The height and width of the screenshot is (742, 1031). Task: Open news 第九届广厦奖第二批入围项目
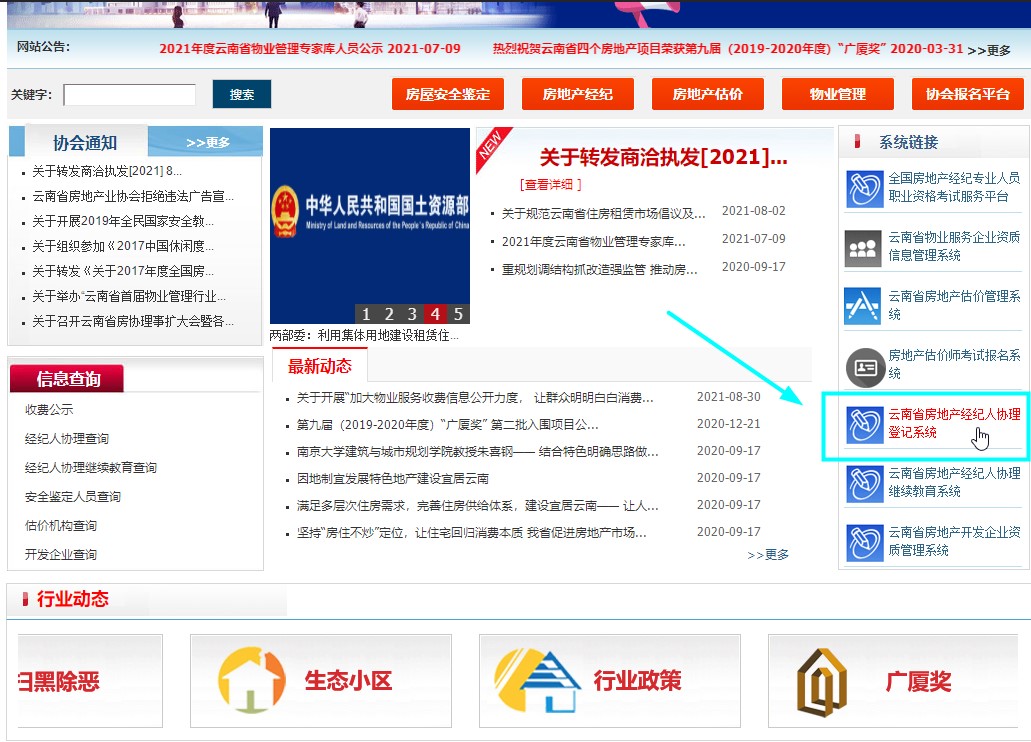447,425
